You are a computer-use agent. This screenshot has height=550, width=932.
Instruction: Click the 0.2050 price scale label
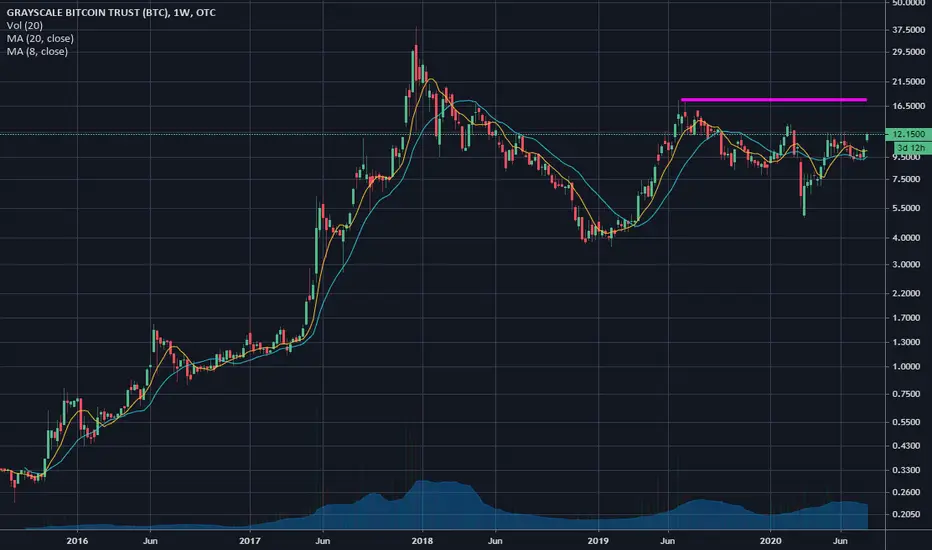(x=908, y=514)
